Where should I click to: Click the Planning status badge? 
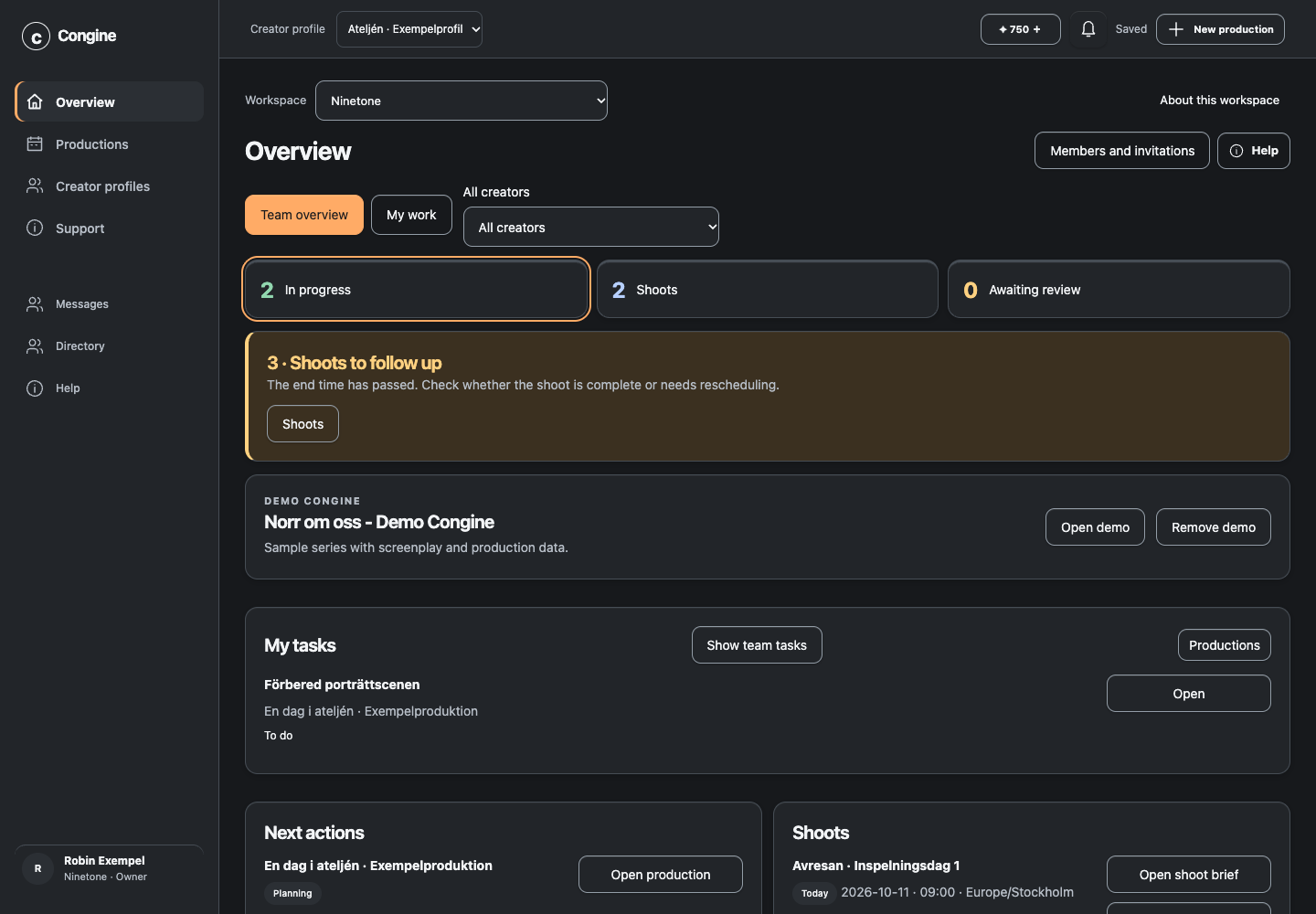[292, 894]
